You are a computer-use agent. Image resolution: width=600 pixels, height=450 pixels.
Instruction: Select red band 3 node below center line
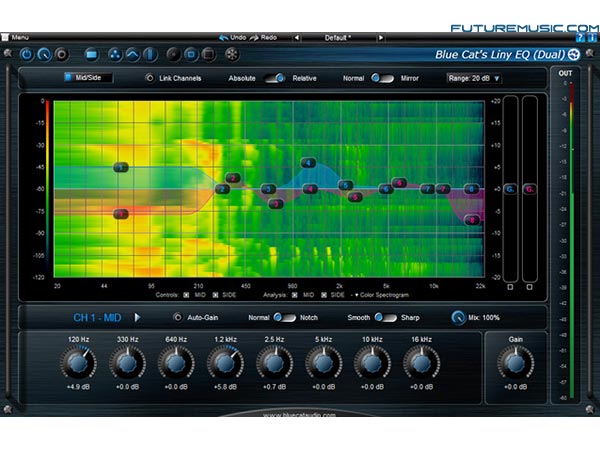coord(276,204)
